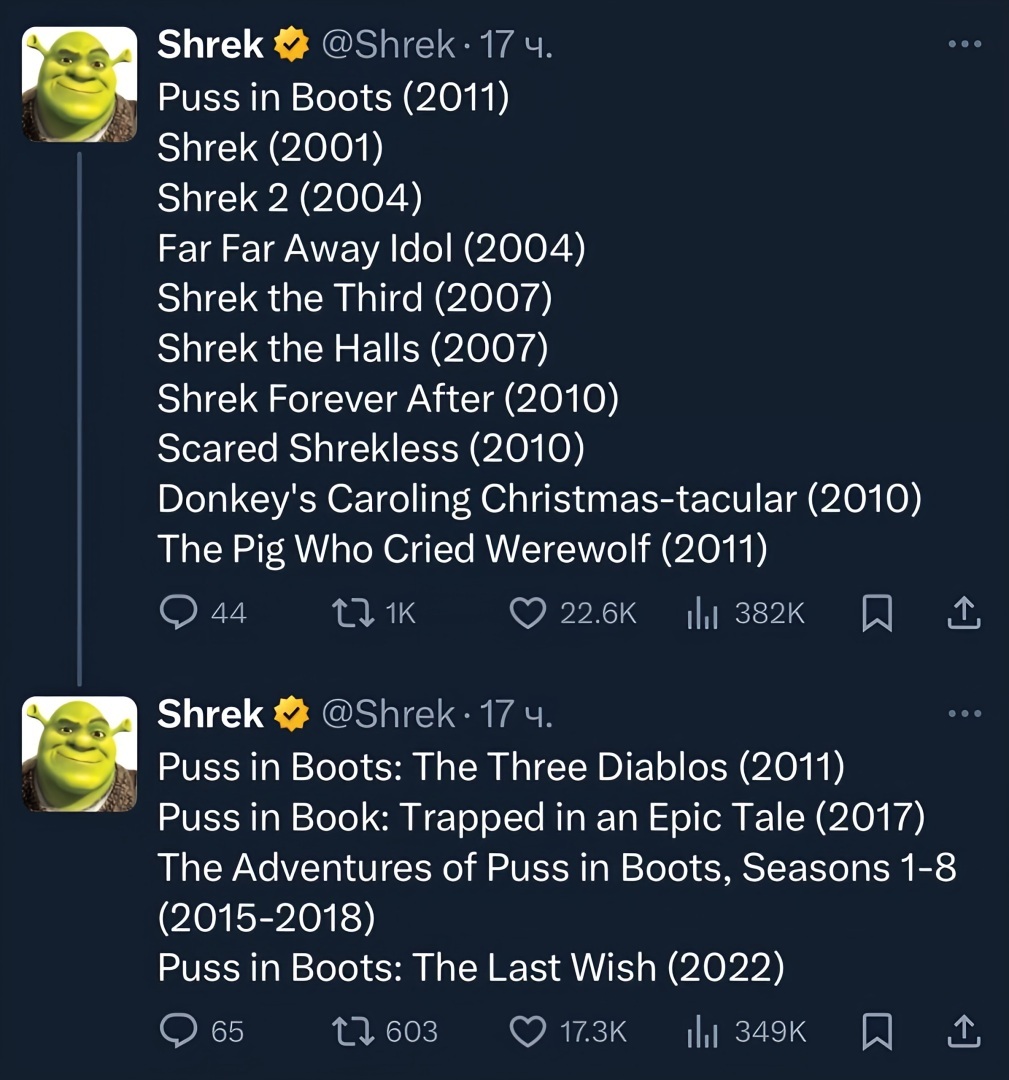Open the Shrek display name in first tweet
Image resolution: width=1009 pixels, height=1080 pixels.
tap(210, 45)
